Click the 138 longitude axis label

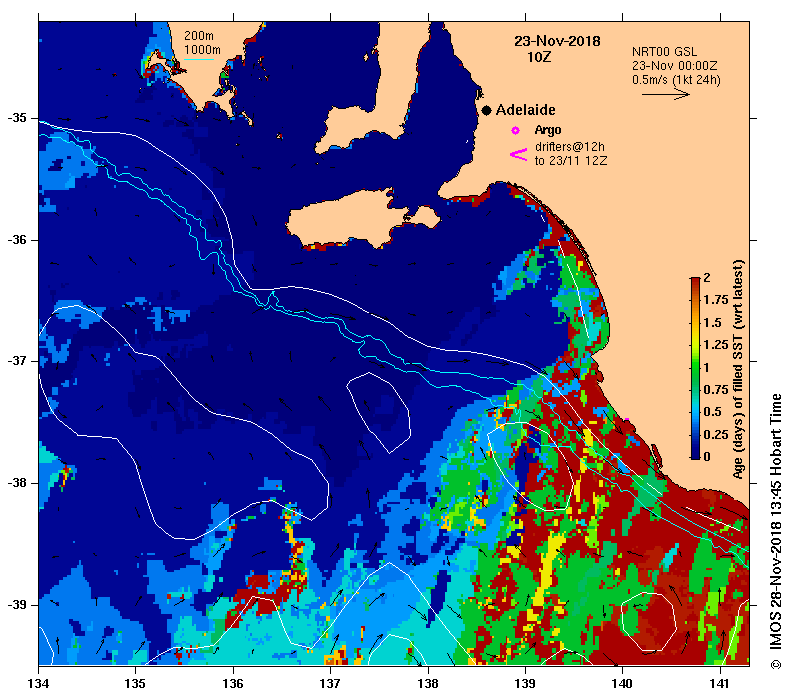pyautogui.click(x=427, y=683)
